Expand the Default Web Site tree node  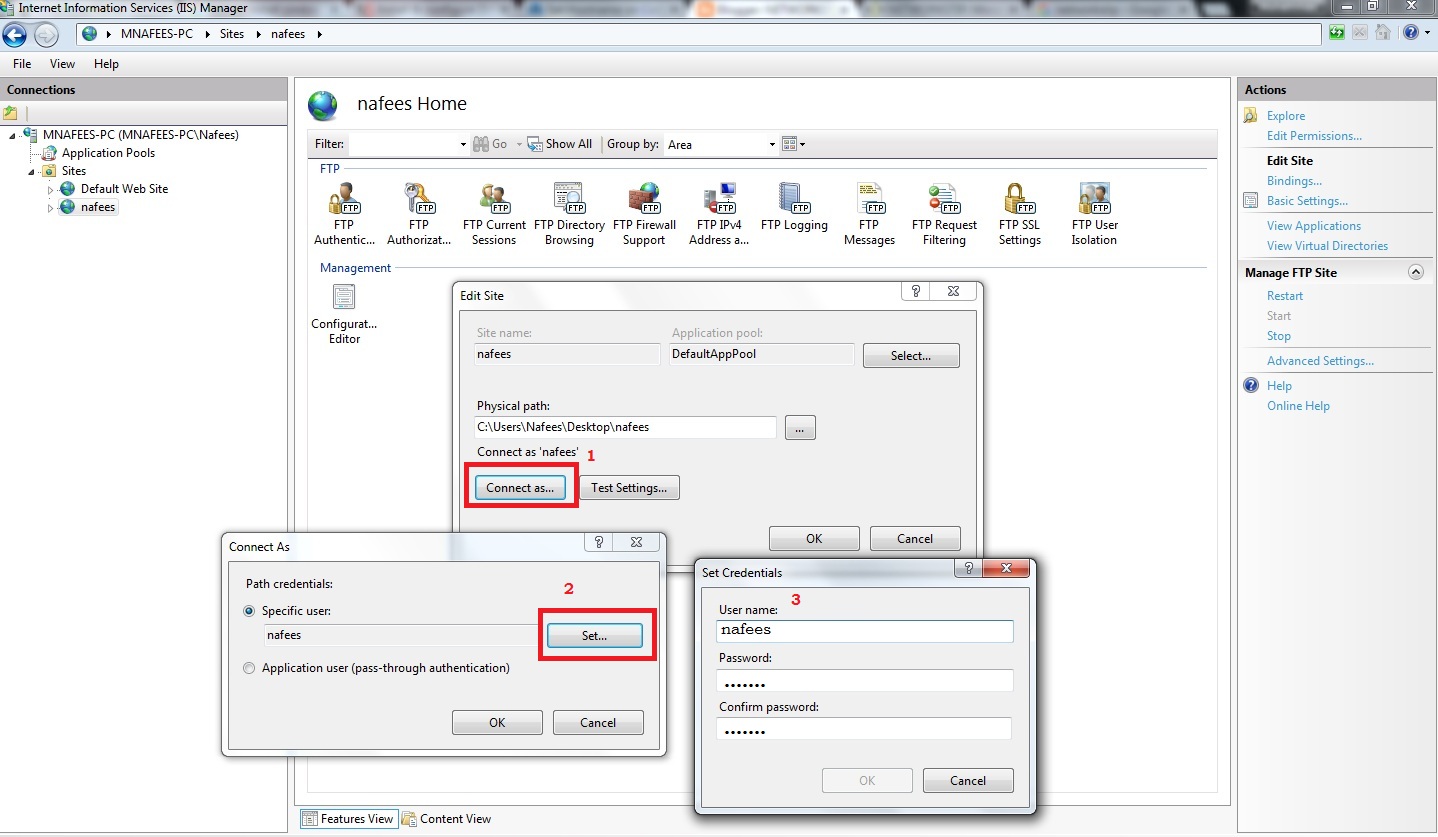[51, 189]
